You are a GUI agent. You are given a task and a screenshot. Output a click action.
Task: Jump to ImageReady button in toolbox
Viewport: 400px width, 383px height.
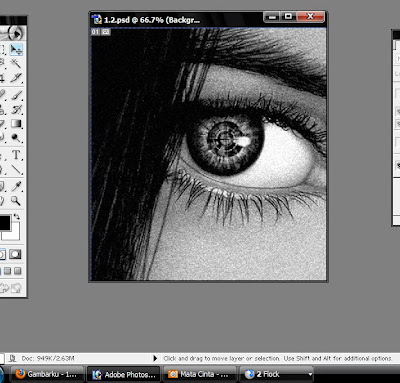[x=11, y=288]
